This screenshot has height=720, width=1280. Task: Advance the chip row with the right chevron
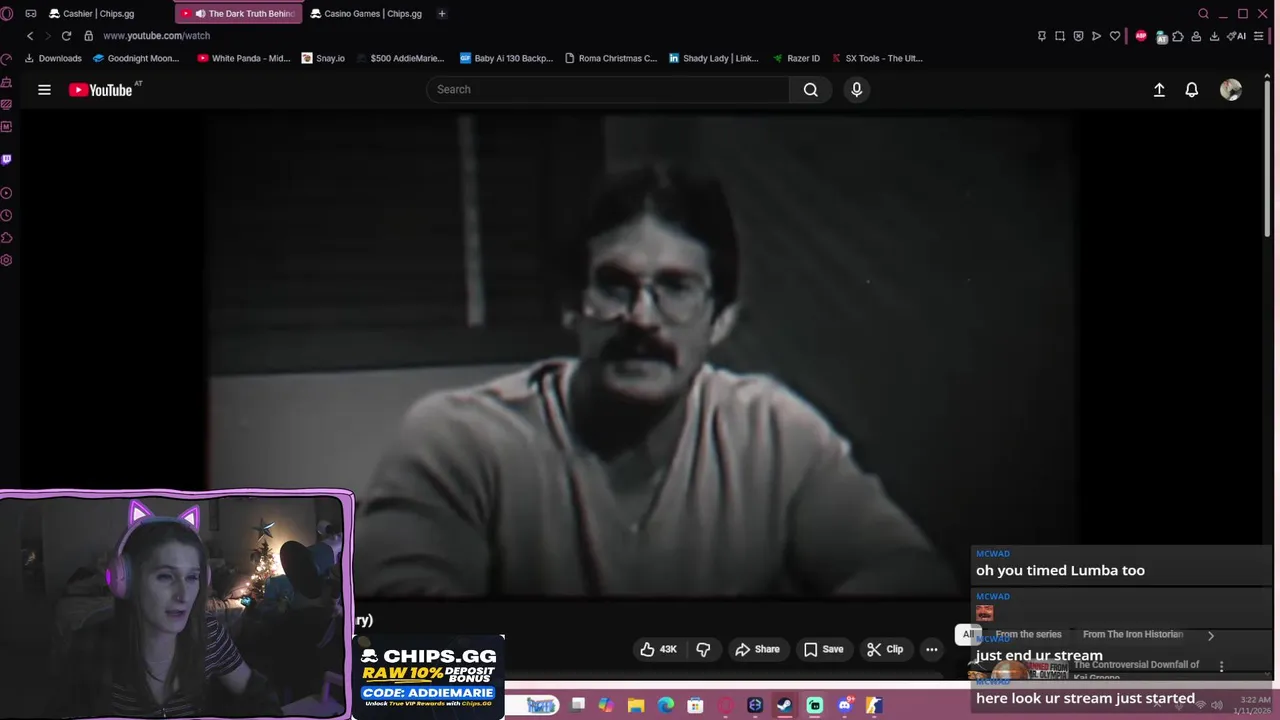tap(1211, 635)
